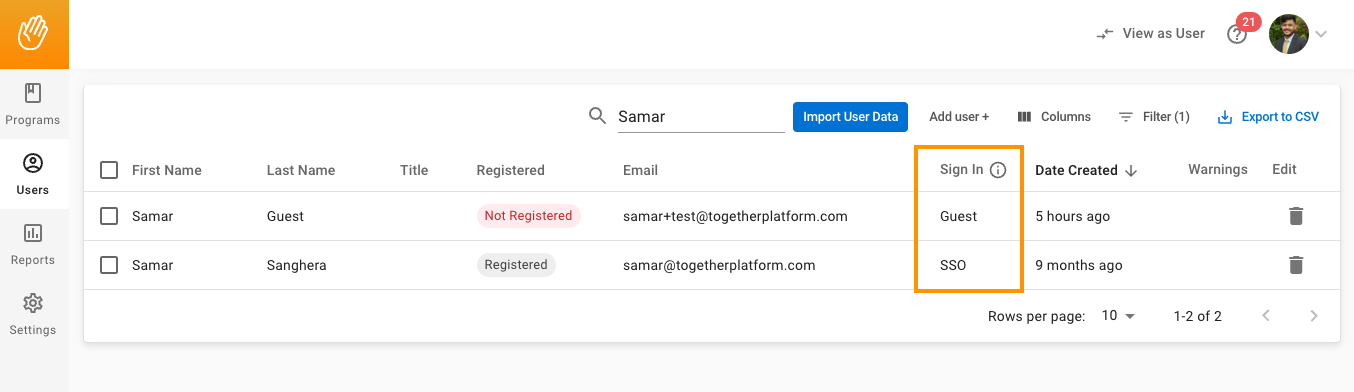Open the rows per page dropdown

(1119, 316)
